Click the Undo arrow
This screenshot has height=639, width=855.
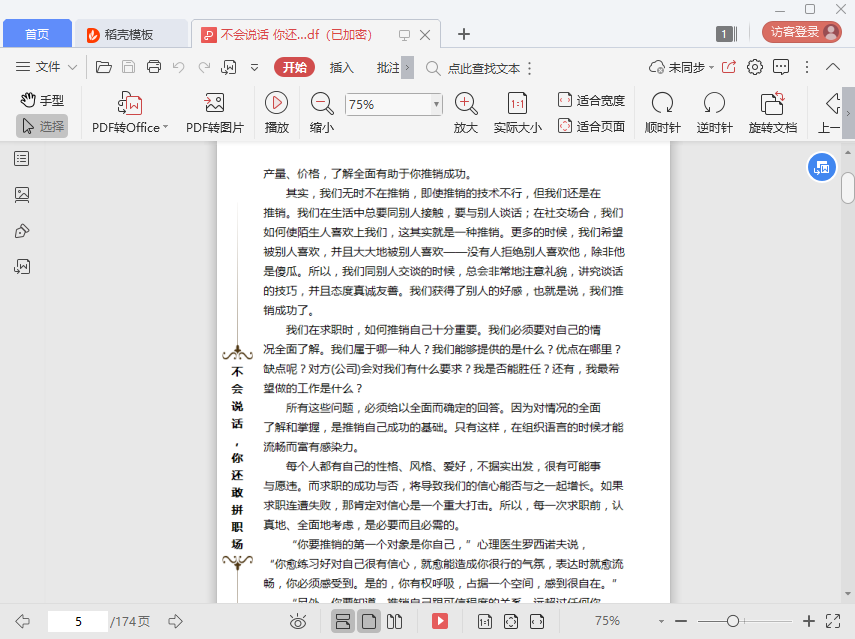click(178, 67)
